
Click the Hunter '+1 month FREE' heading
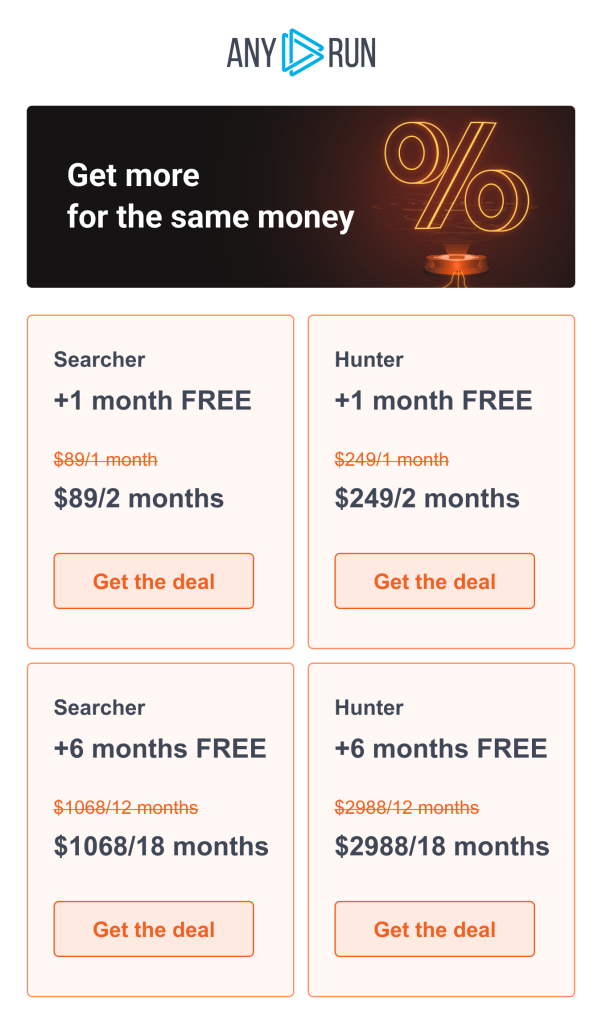(x=434, y=401)
